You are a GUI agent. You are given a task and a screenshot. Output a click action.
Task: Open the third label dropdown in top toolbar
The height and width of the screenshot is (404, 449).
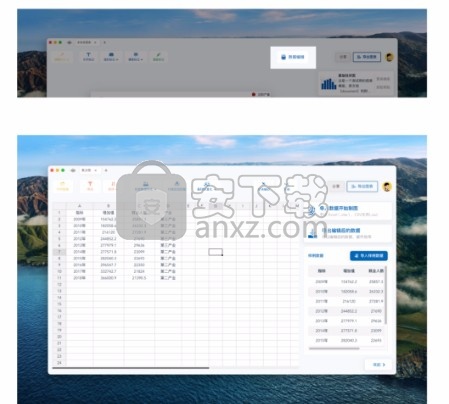click(x=135, y=56)
